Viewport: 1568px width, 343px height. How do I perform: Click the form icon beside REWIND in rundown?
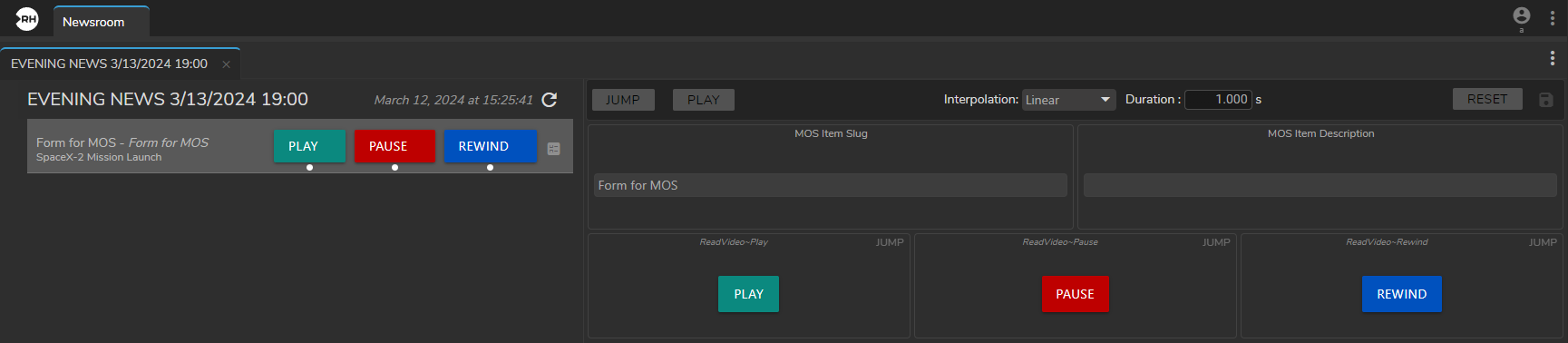tap(554, 149)
